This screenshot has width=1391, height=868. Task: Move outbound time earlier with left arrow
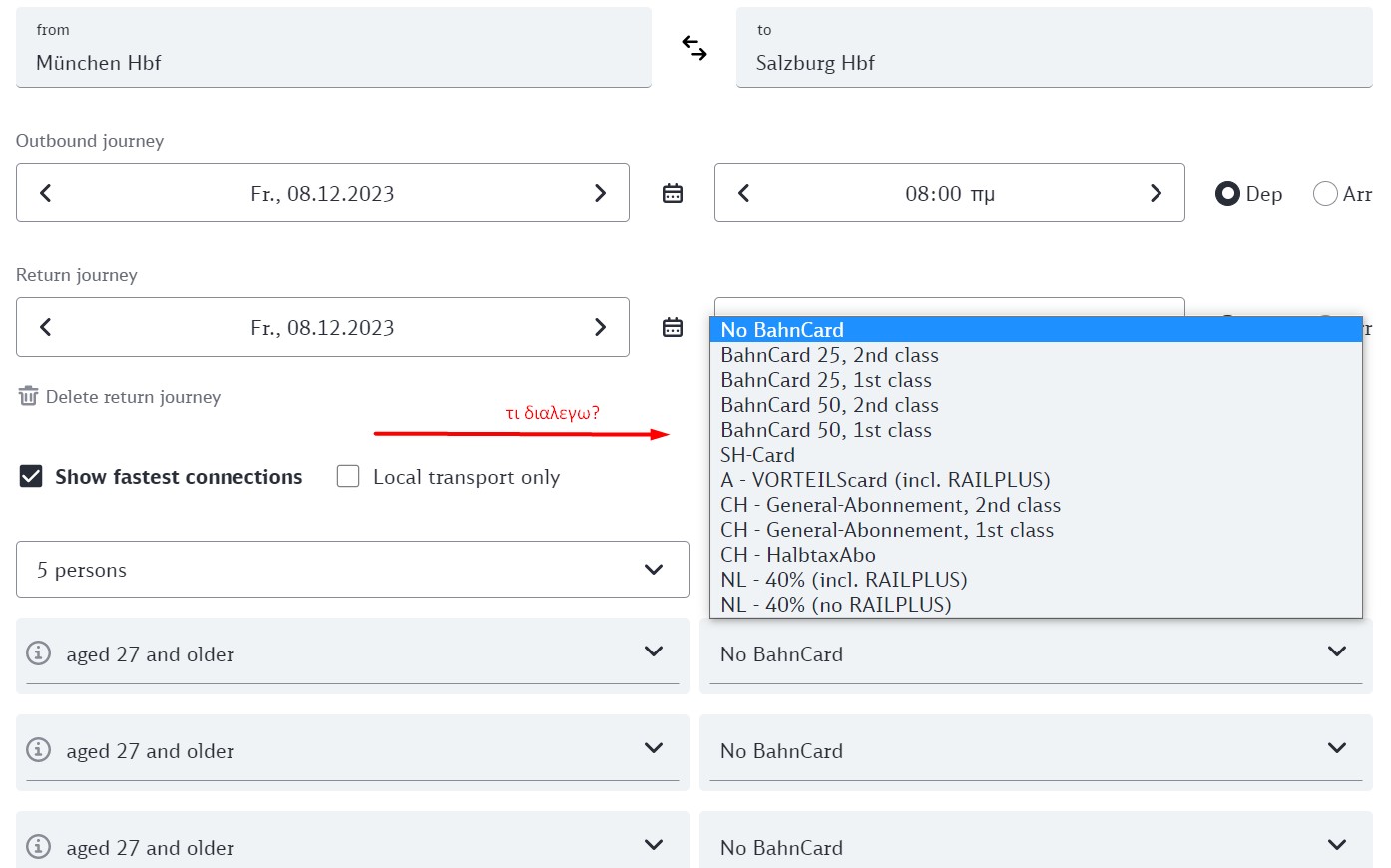[x=743, y=193]
